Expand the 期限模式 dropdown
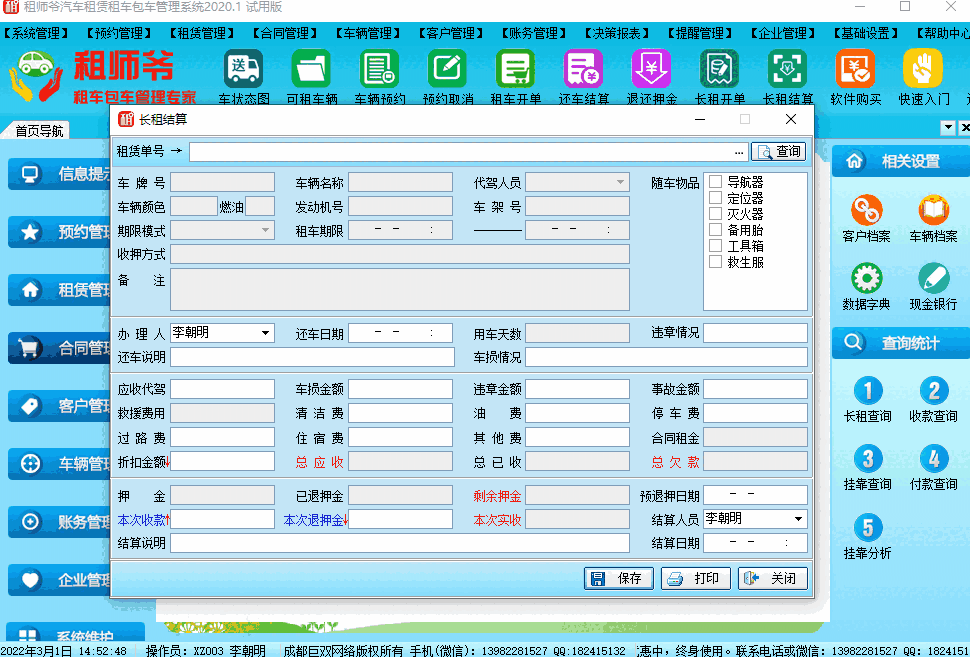The height and width of the screenshot is (657, 970). 264,229
